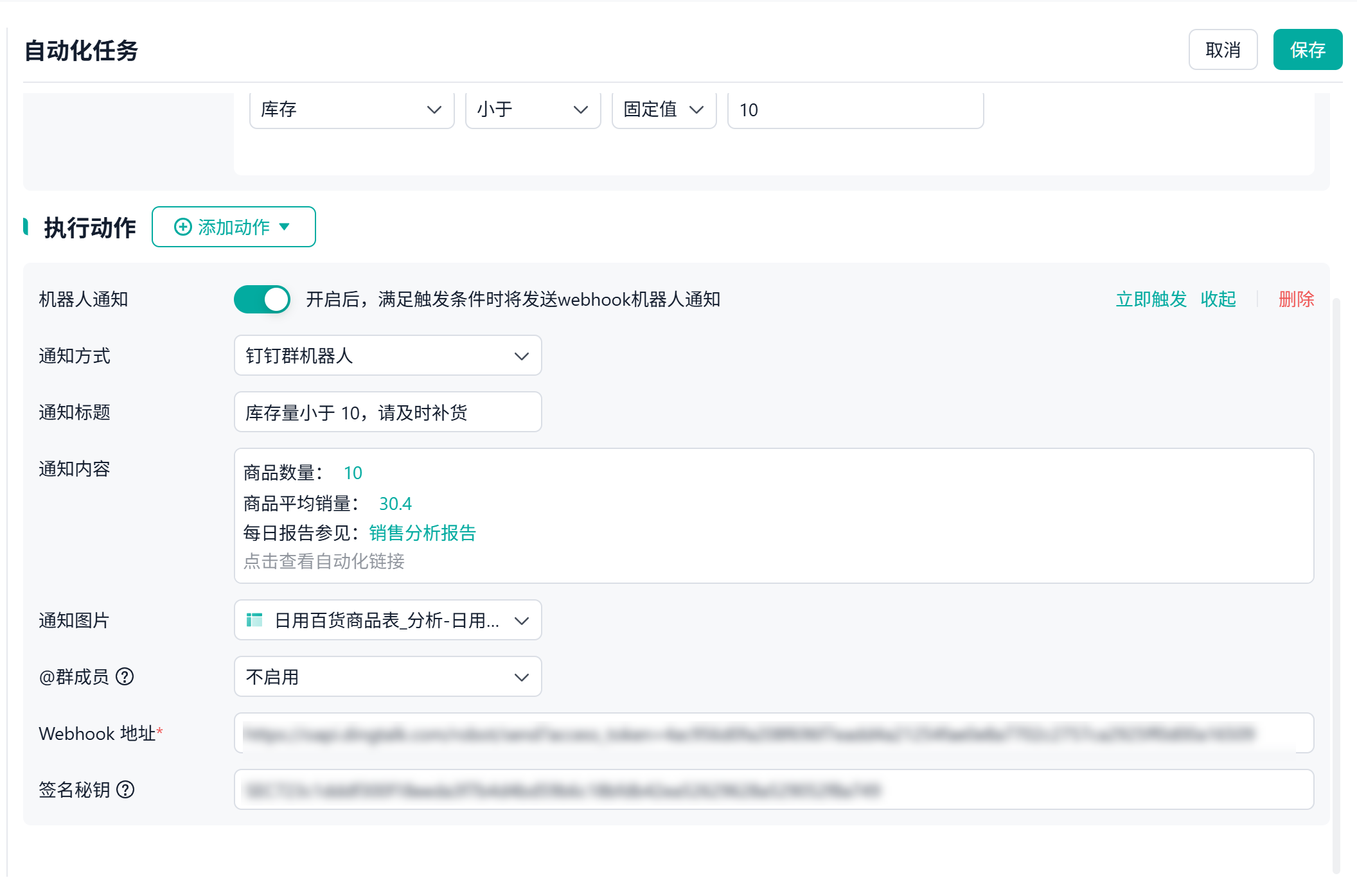Open the 通知方式 钉钉群机器人 dropdown
This screenshot has width=1357, height=896.
(388, 355)
